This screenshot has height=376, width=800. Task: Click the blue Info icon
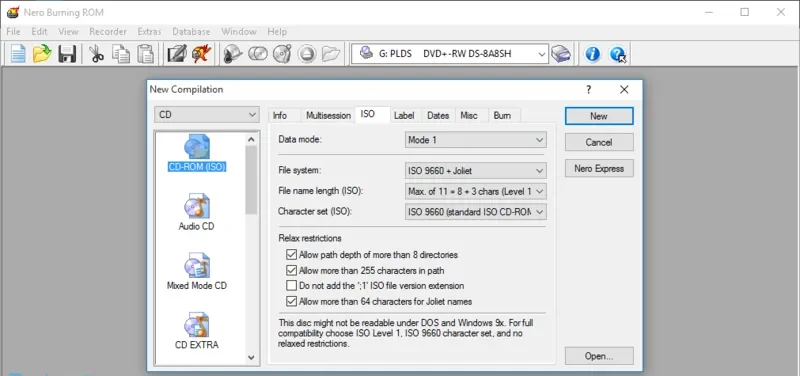(x=592, y=54)
